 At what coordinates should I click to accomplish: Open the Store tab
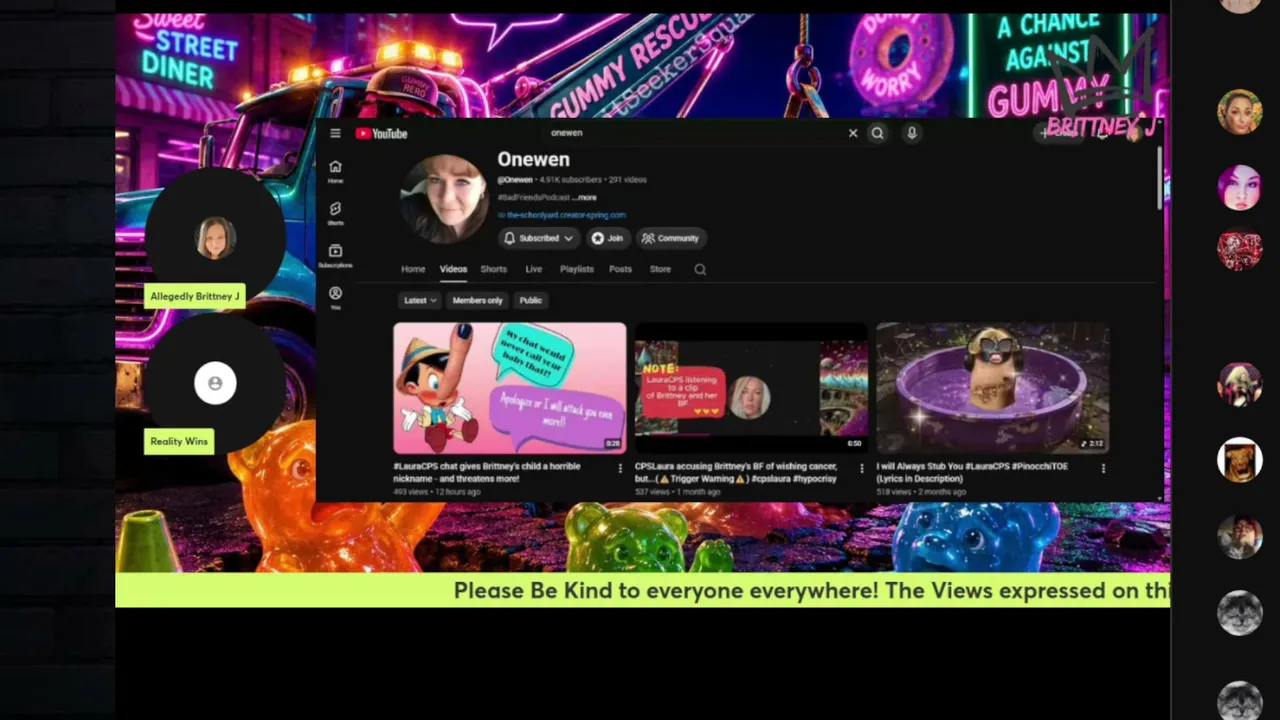660,269
